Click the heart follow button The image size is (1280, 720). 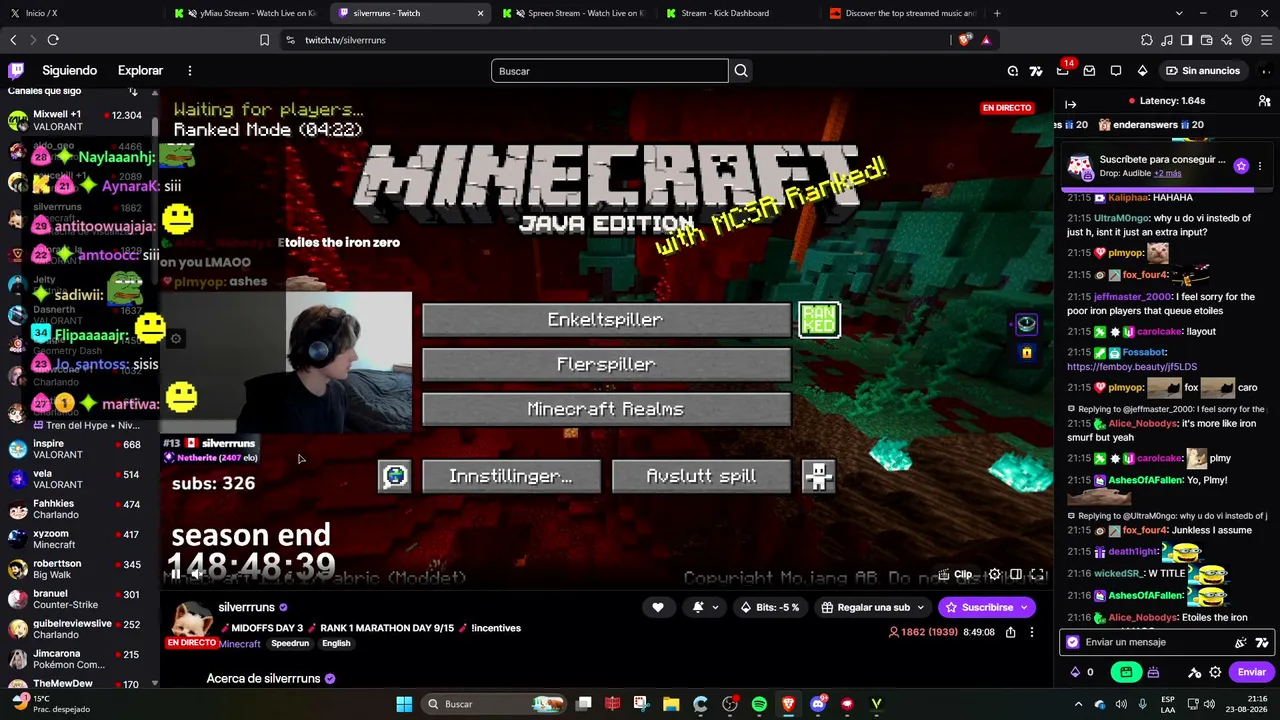(x=657, y=607)
